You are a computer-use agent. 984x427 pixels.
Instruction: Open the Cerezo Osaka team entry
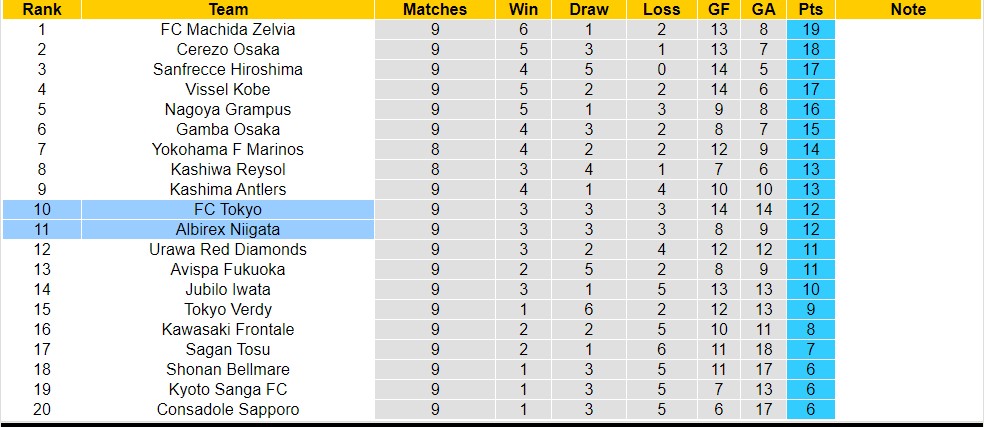tap(228, 50)
